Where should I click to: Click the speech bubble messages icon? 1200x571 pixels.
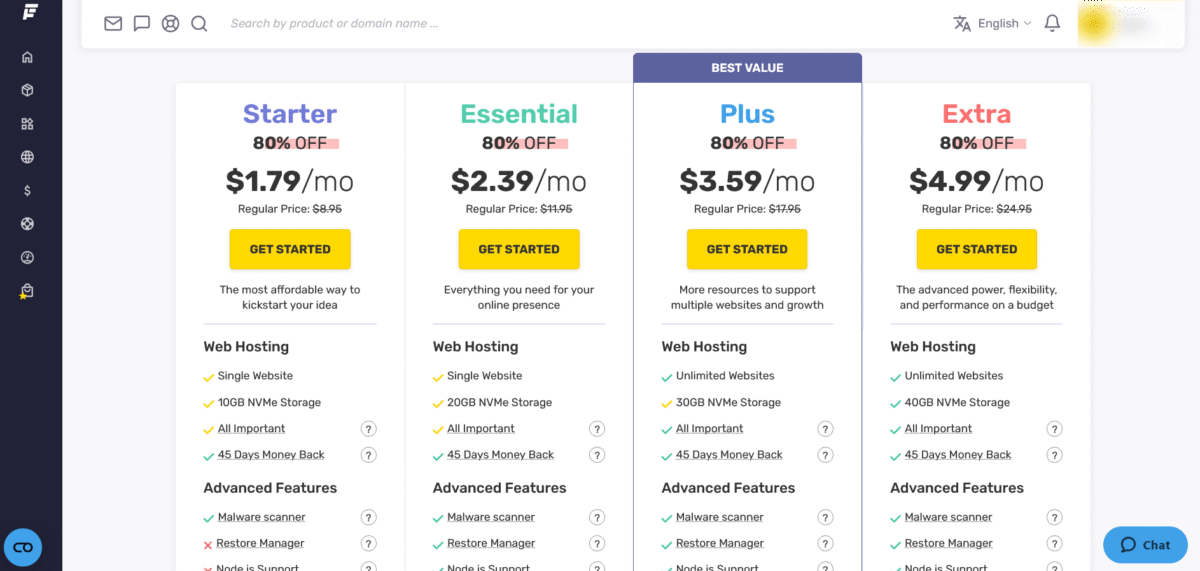pyautogui.click(x=142, y=23)
